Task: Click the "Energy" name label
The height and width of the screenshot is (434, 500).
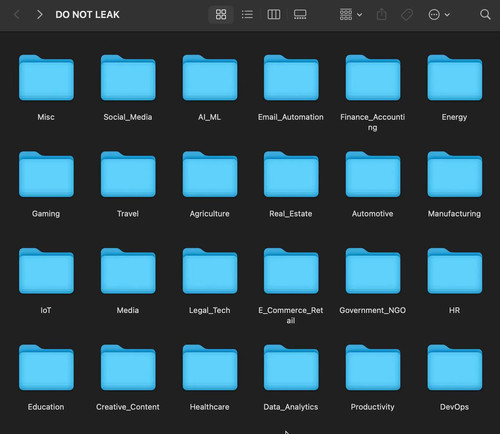Action: (x=454, y=117)
